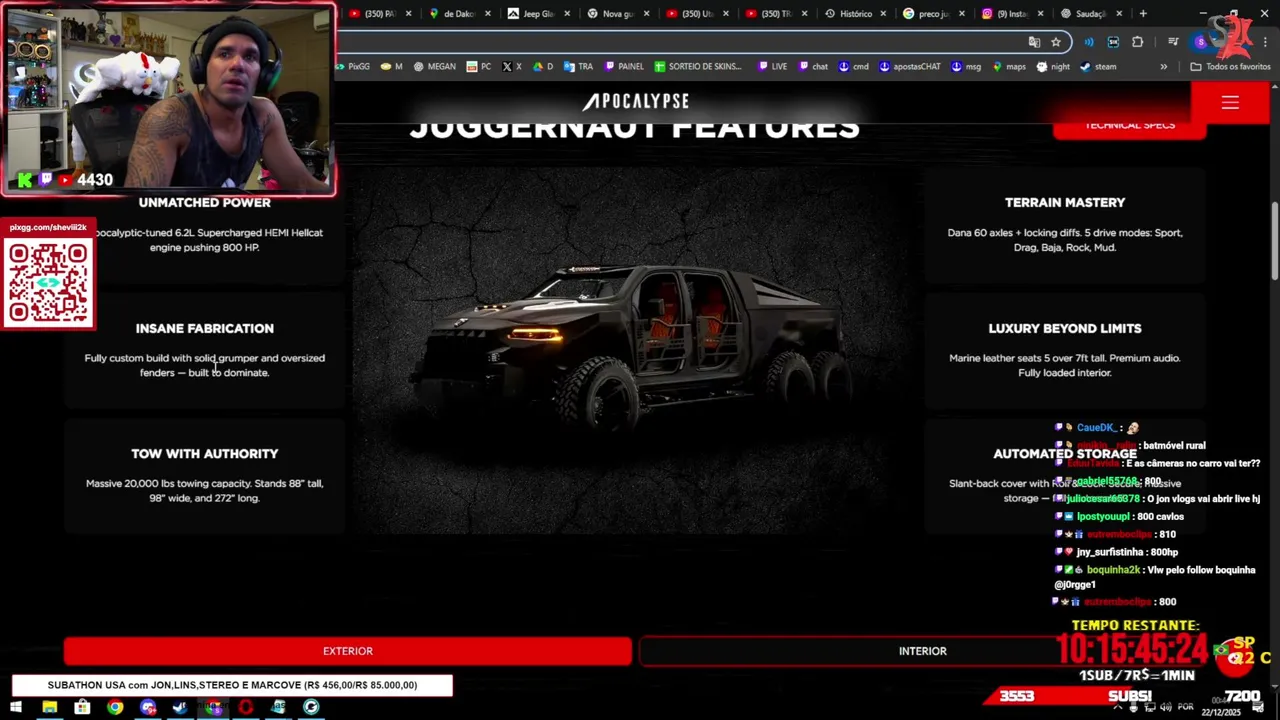Switch to the preco ju Google tab
The image size is (1280, 720).
[933, 13]
